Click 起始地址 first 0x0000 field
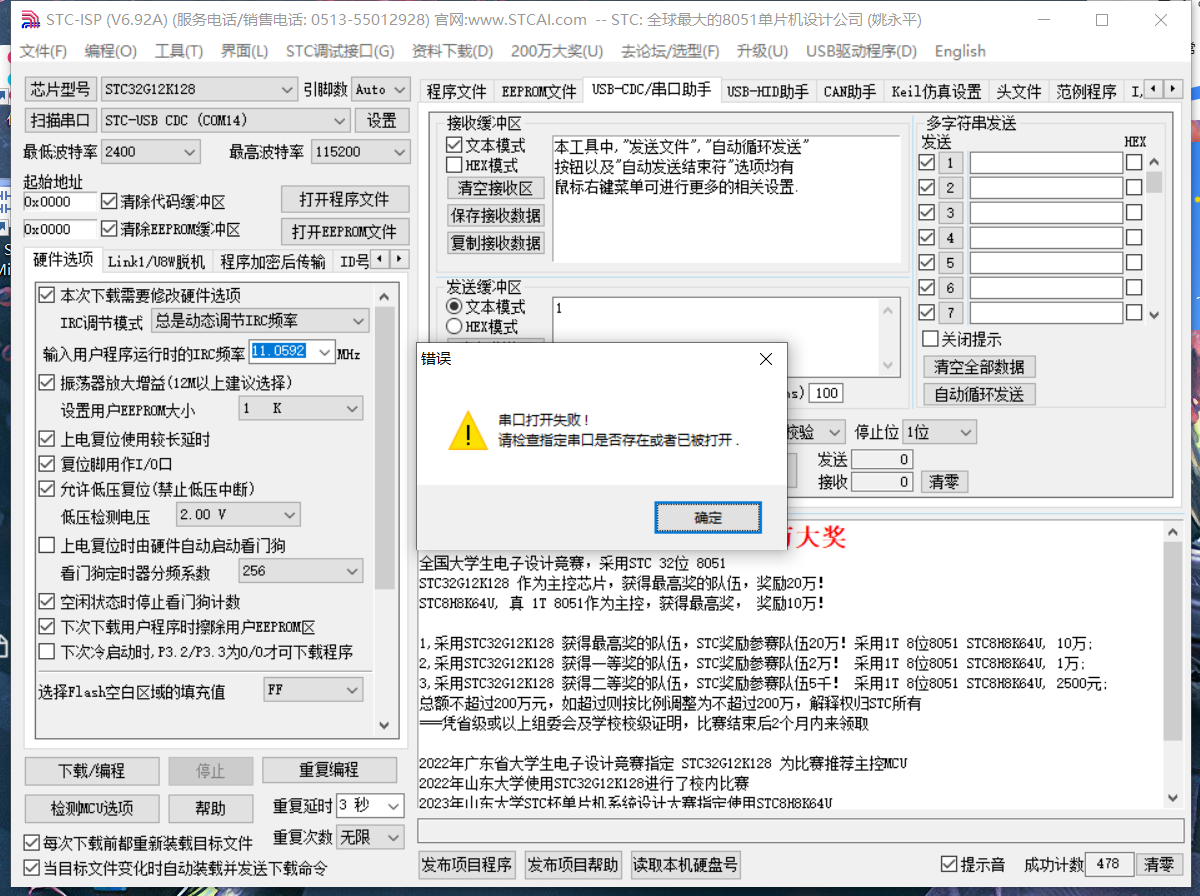Image resolution: width=1200 pixels, height=896 pixels. 60,201
